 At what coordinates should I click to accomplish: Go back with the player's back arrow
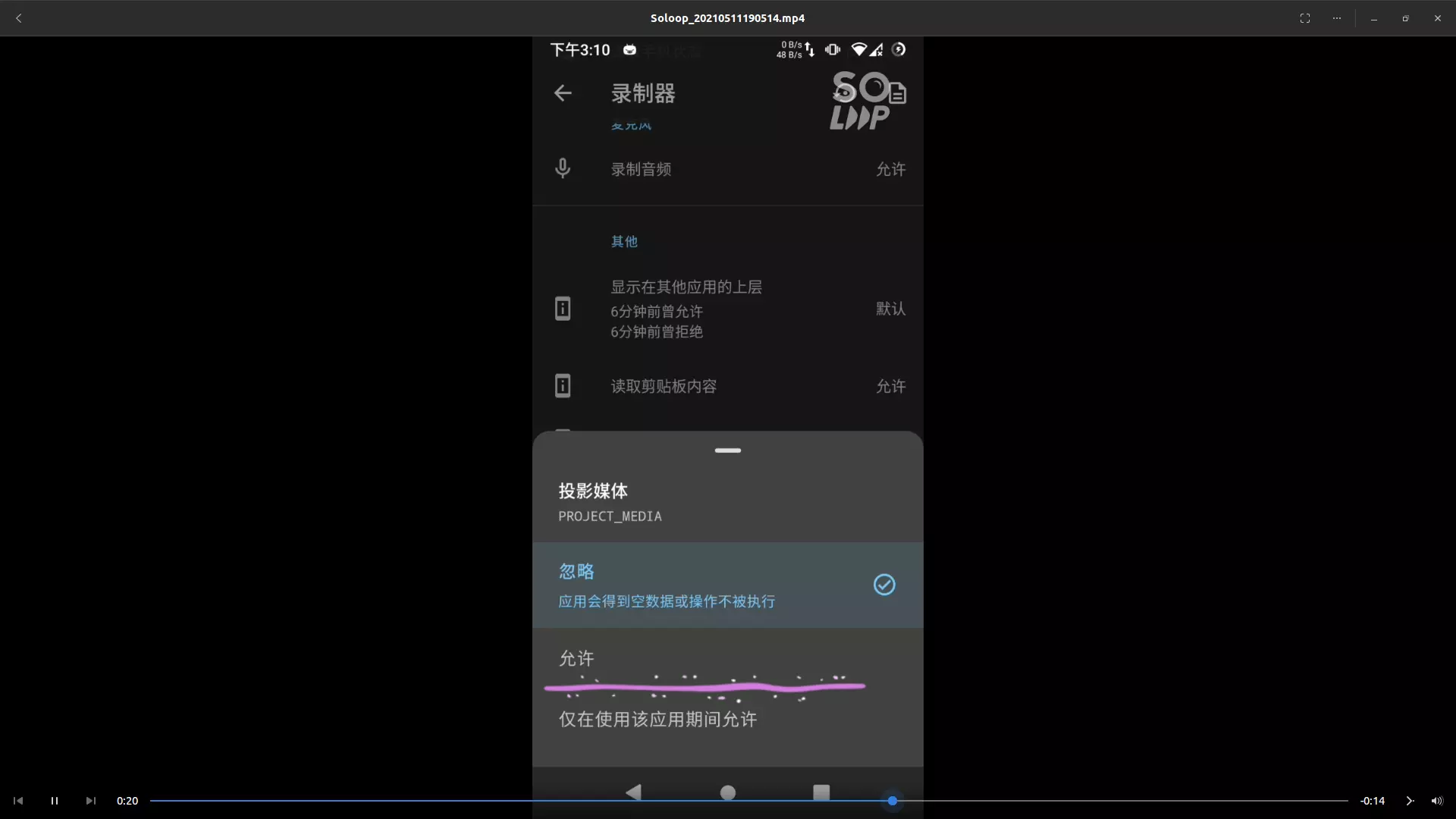pos(19,18)
